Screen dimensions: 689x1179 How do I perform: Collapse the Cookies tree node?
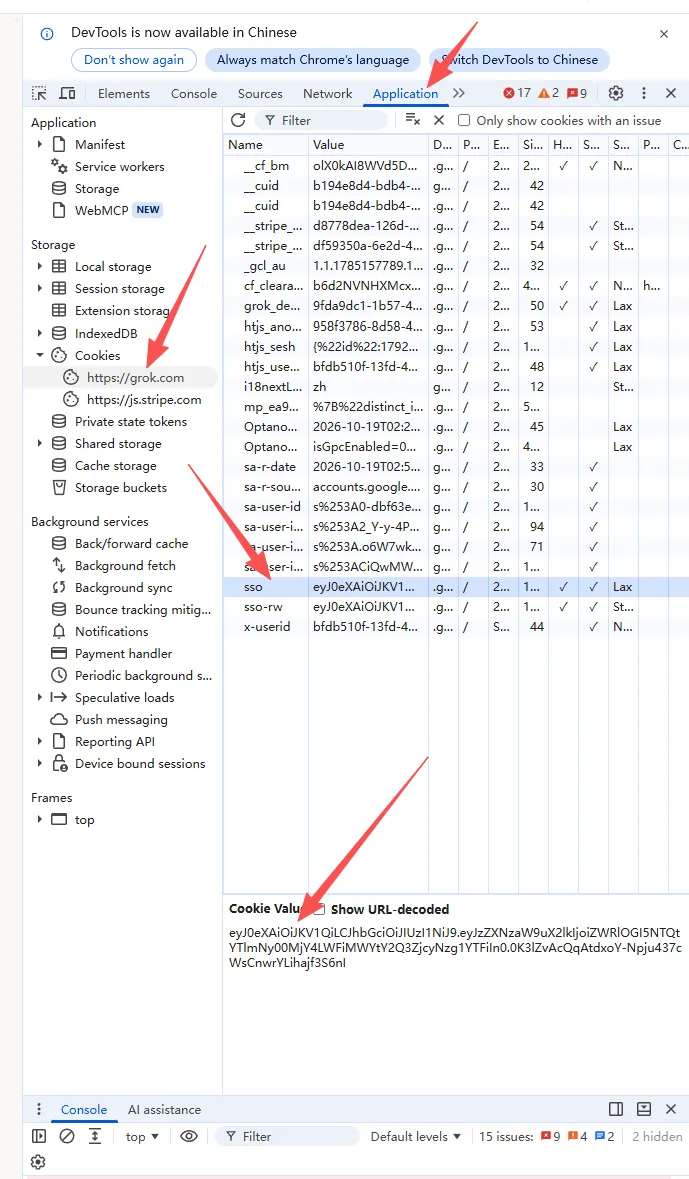pos(40,355)
